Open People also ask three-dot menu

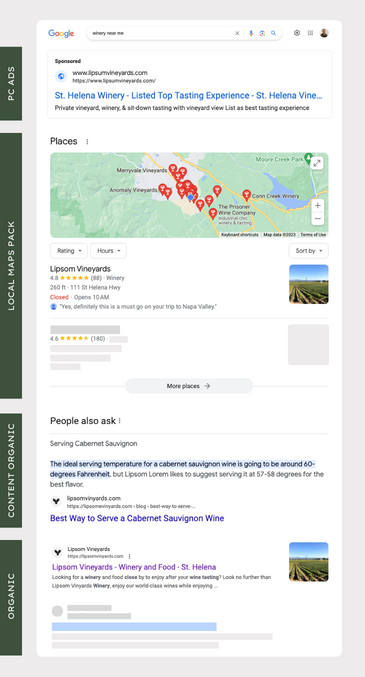click(120, 421)
